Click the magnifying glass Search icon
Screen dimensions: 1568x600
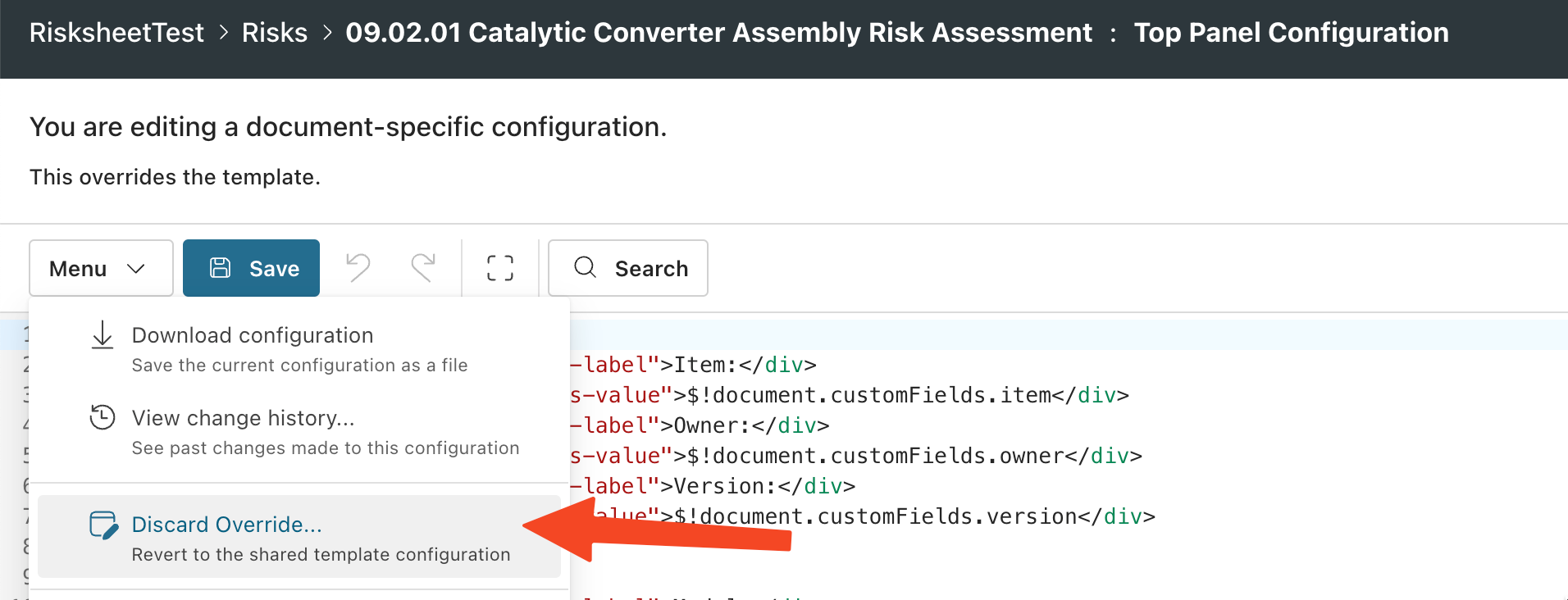coord(585,267)
